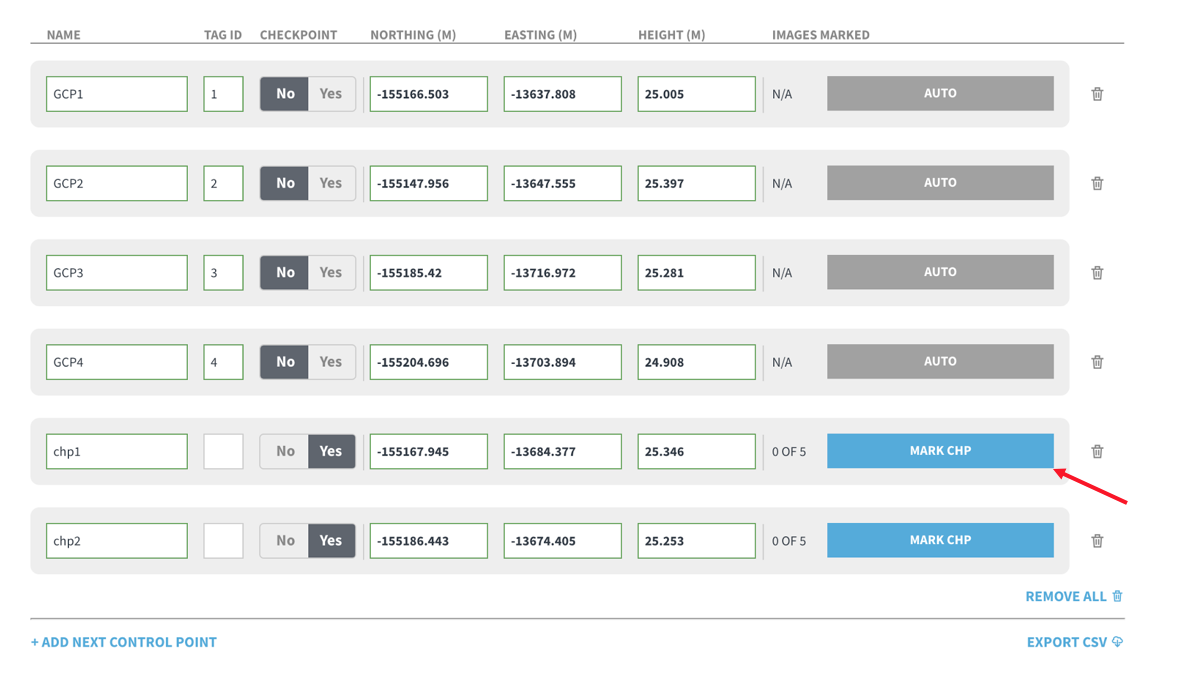Edit easting value -13716.972
1187x682 pixels.
(562, 272)
